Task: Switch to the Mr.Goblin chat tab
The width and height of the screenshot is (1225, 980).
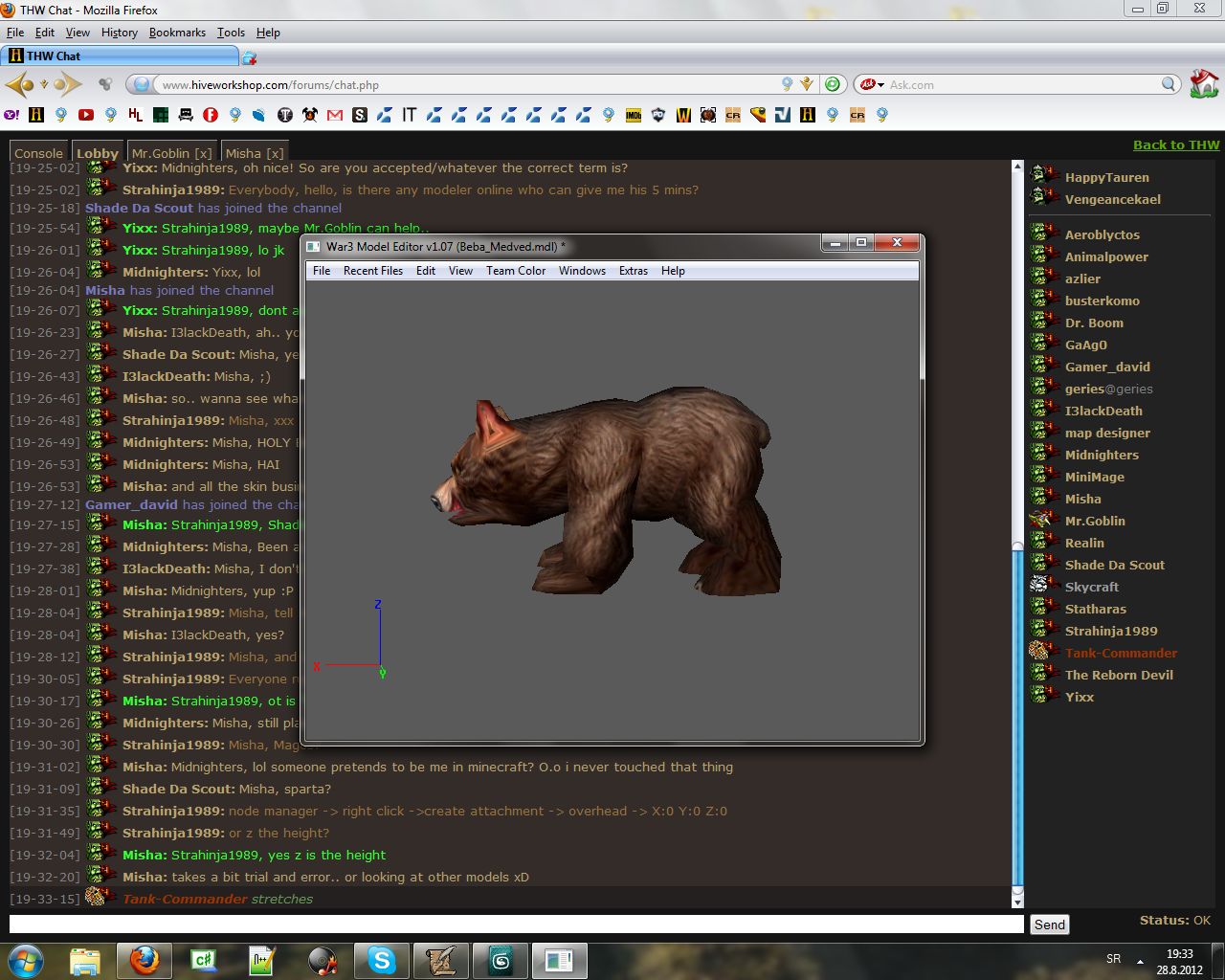Action: 172,153
